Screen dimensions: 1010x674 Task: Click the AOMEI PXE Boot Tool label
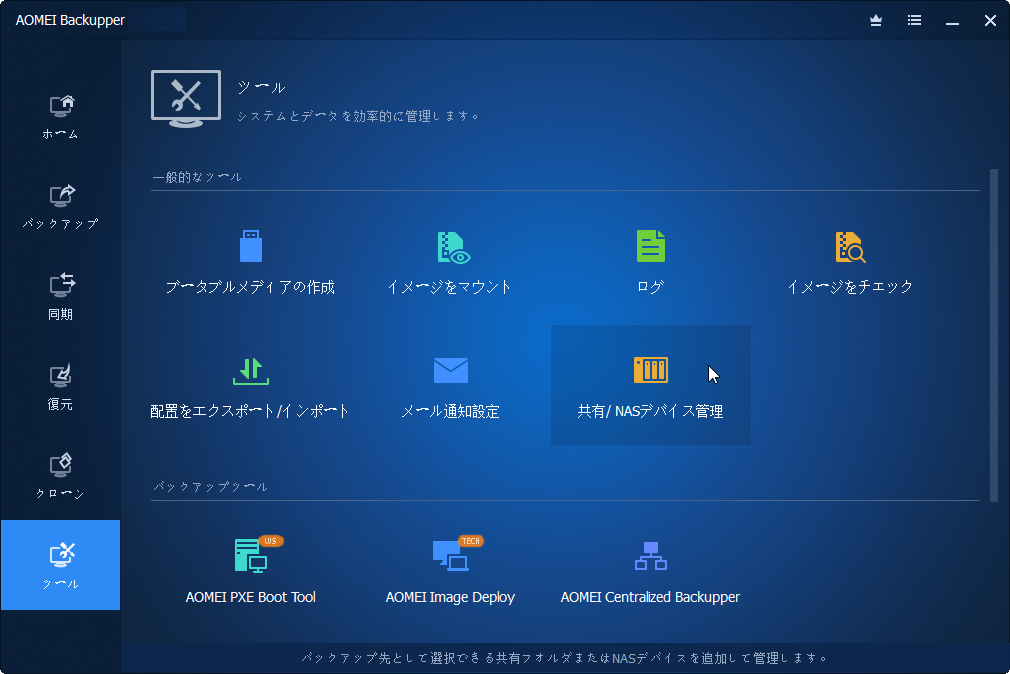point(251,597)
